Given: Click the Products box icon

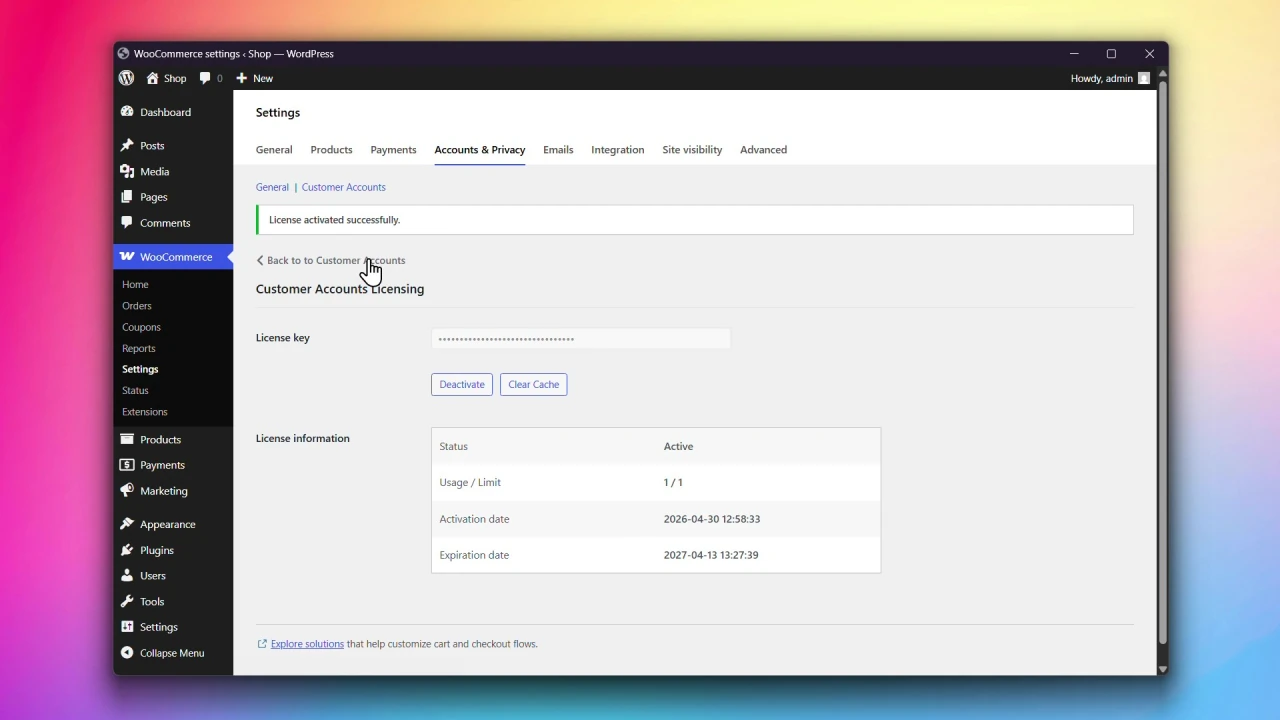Looking at the screenshot, I should pos(127,439).
